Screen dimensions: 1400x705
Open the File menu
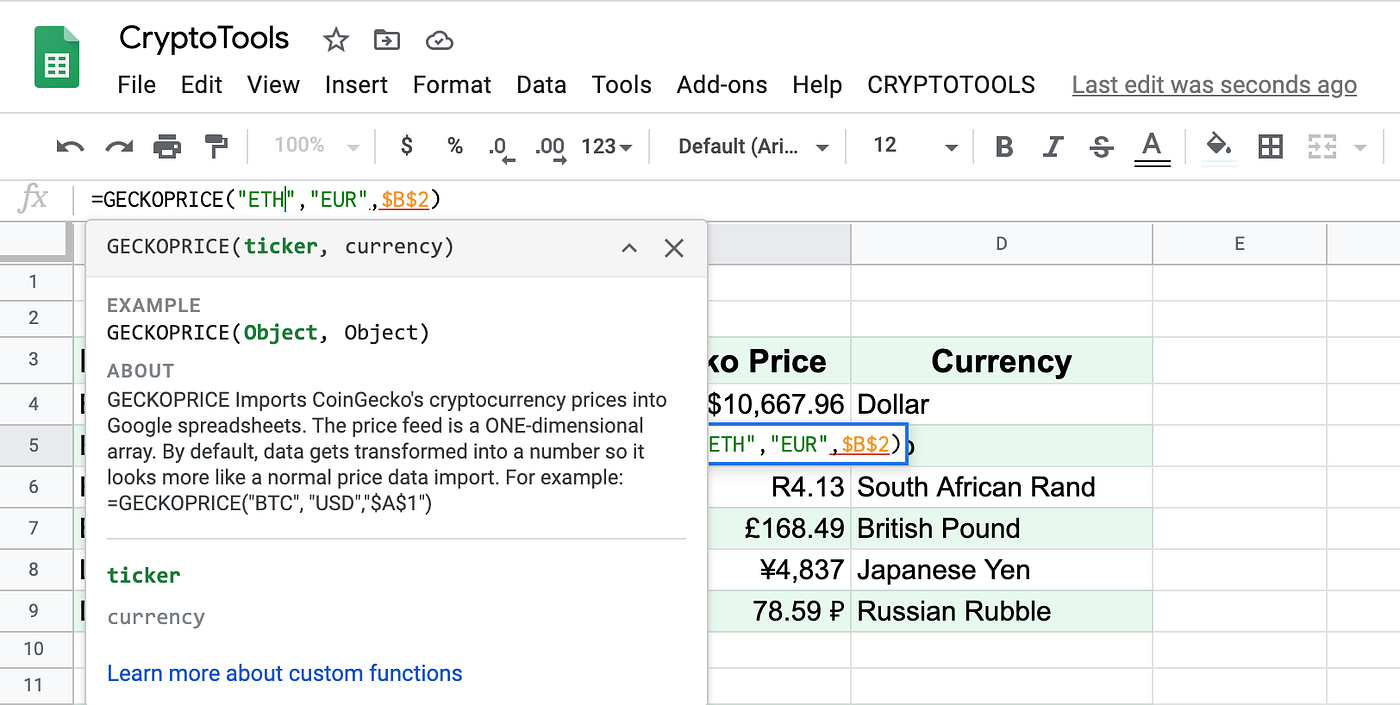coord(137,85)
